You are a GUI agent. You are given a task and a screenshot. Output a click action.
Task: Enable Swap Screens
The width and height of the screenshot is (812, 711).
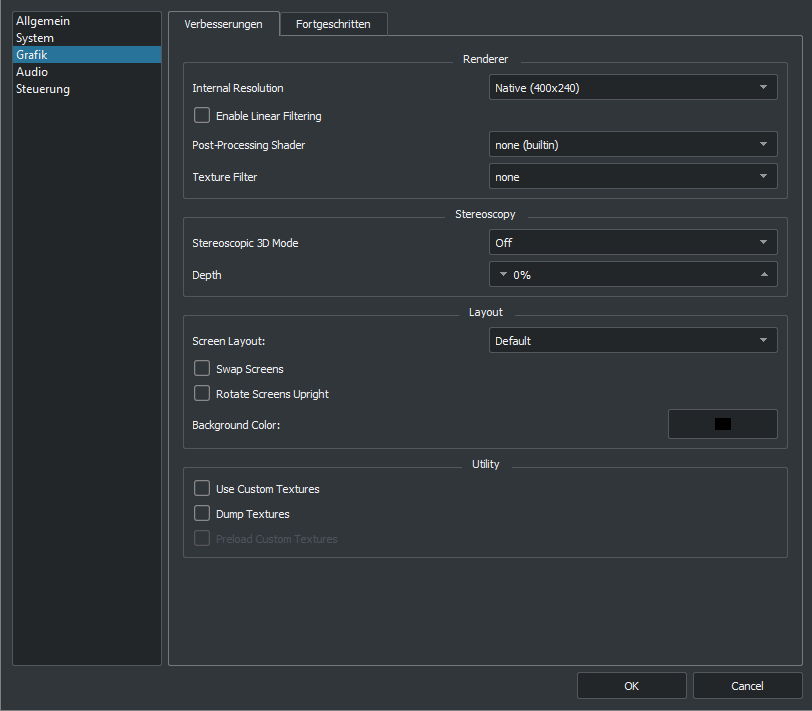tap(201, 368)
